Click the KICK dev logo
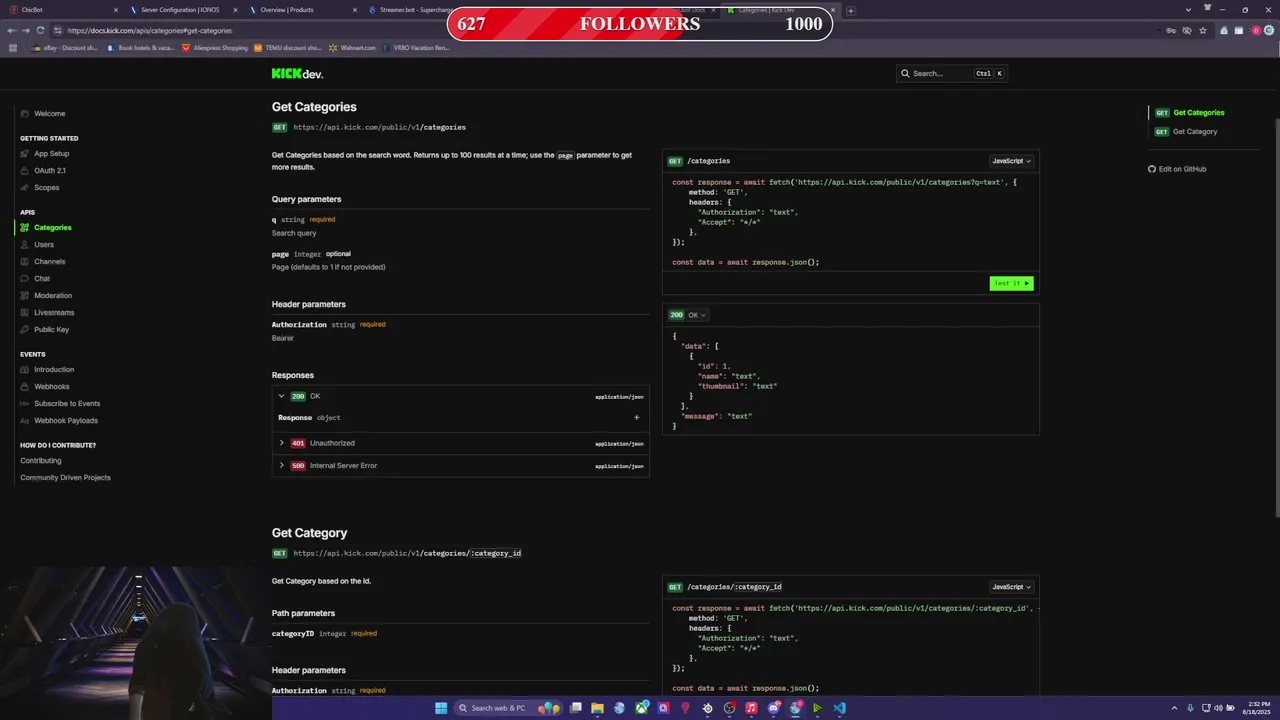 (x=297, y=74)
